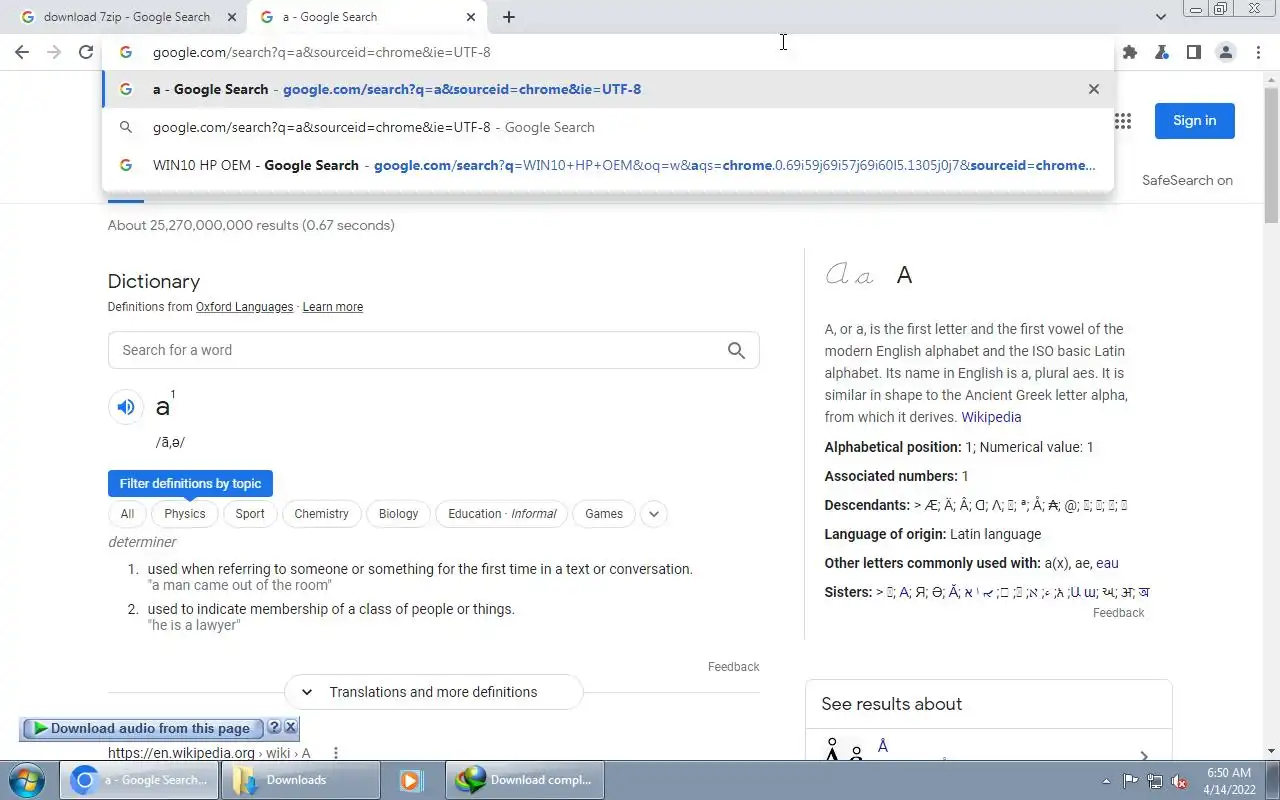Play the pronunciation audio for 'a'
1280x800 pixels.
coord(126,407)
